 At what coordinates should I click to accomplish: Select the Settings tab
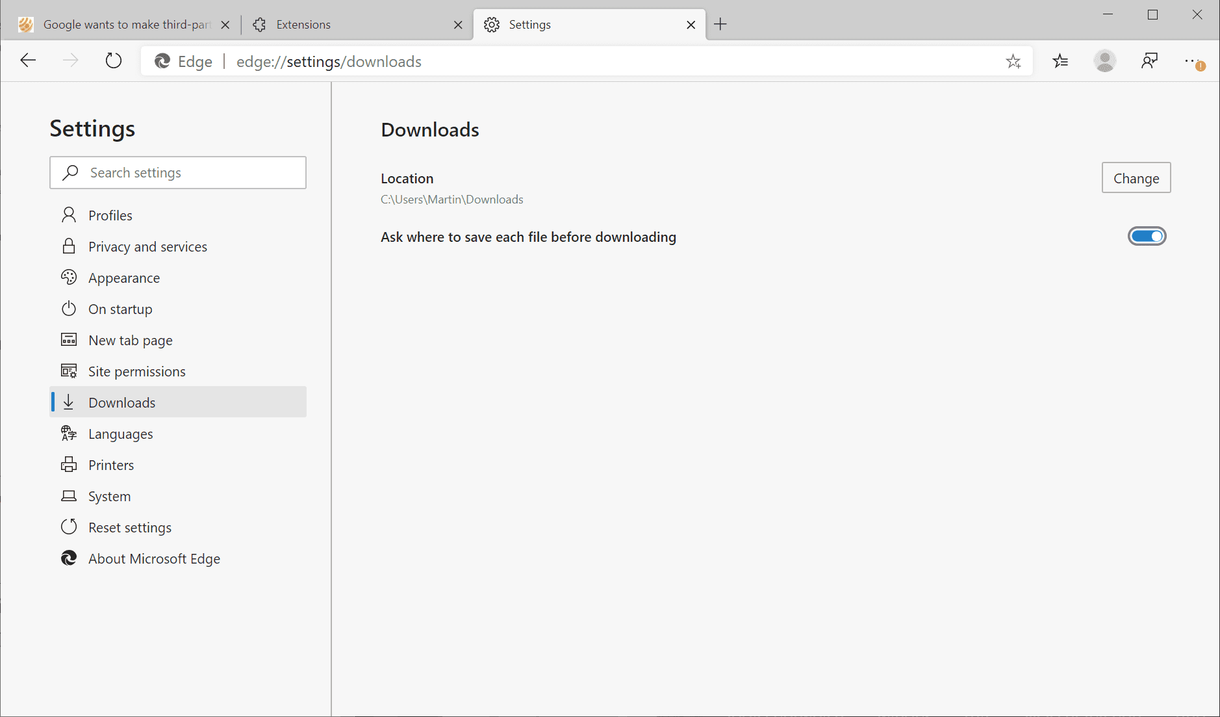point(590,24)
